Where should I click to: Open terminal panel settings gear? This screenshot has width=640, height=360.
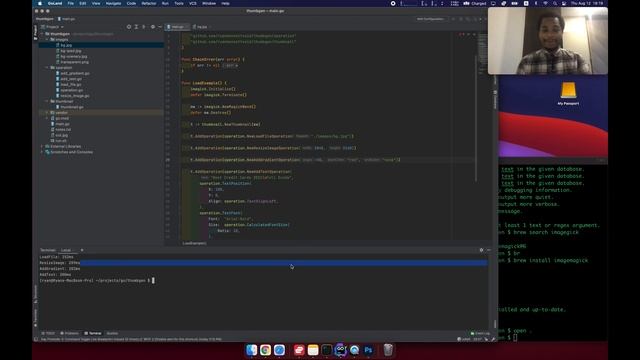coord(481,250)
